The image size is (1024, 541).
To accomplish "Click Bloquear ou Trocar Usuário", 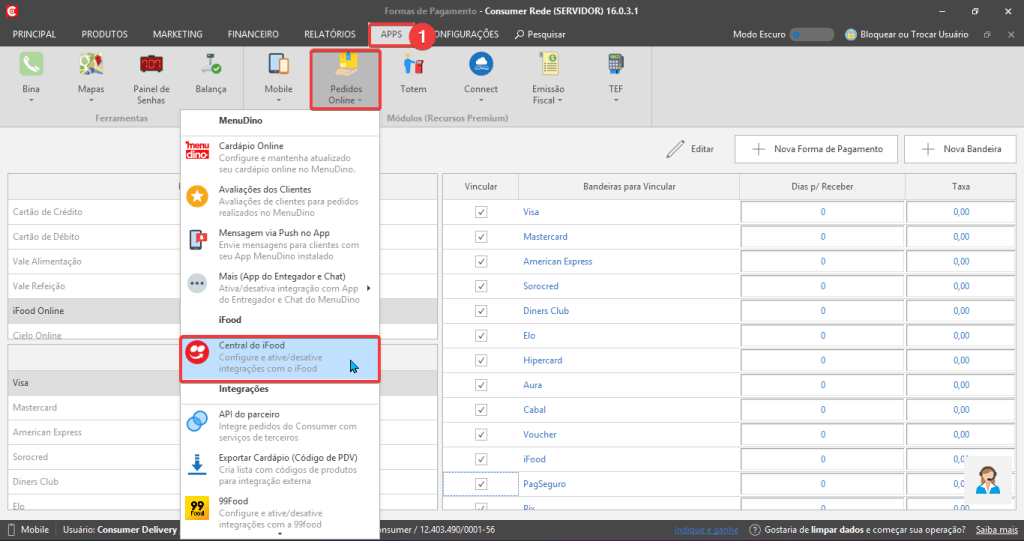I will (906, 34).
